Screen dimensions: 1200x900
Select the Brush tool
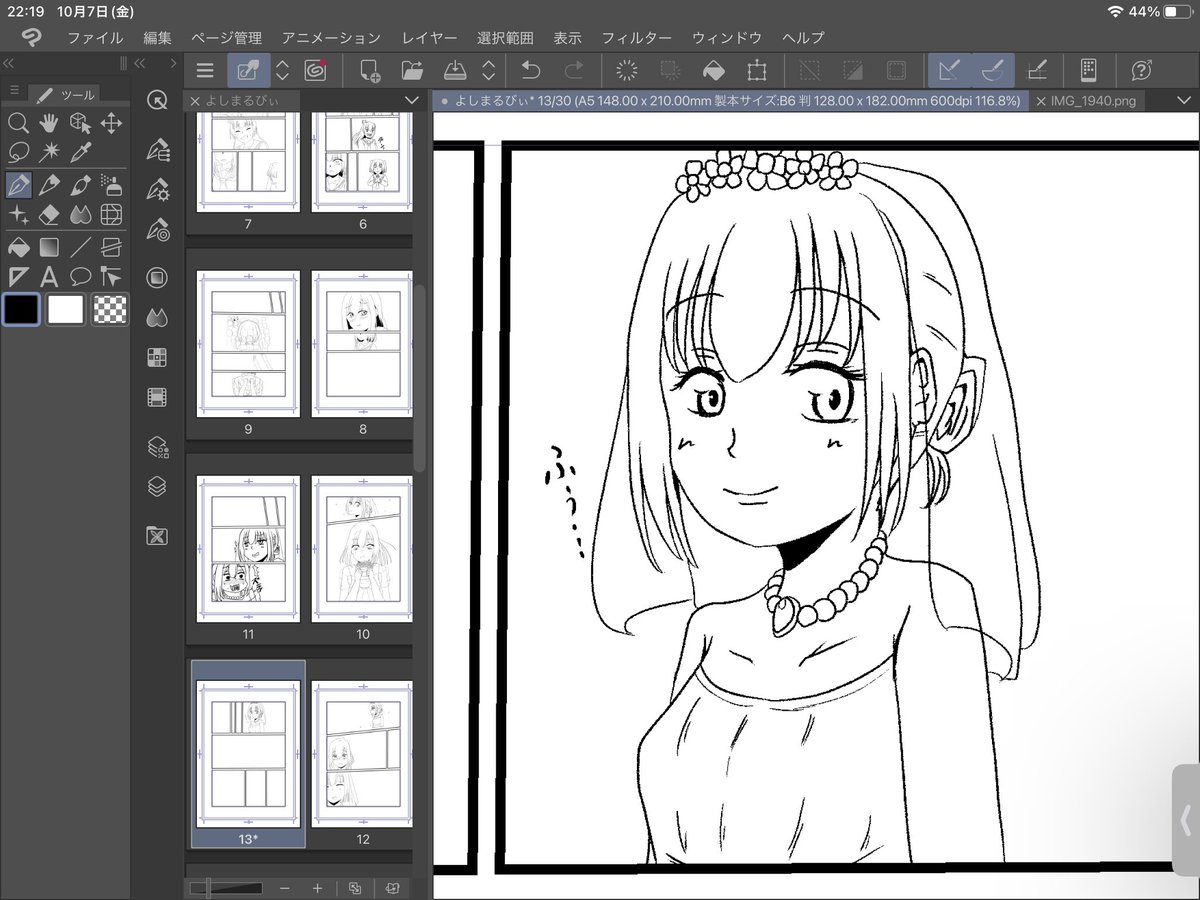pos(80,185)
